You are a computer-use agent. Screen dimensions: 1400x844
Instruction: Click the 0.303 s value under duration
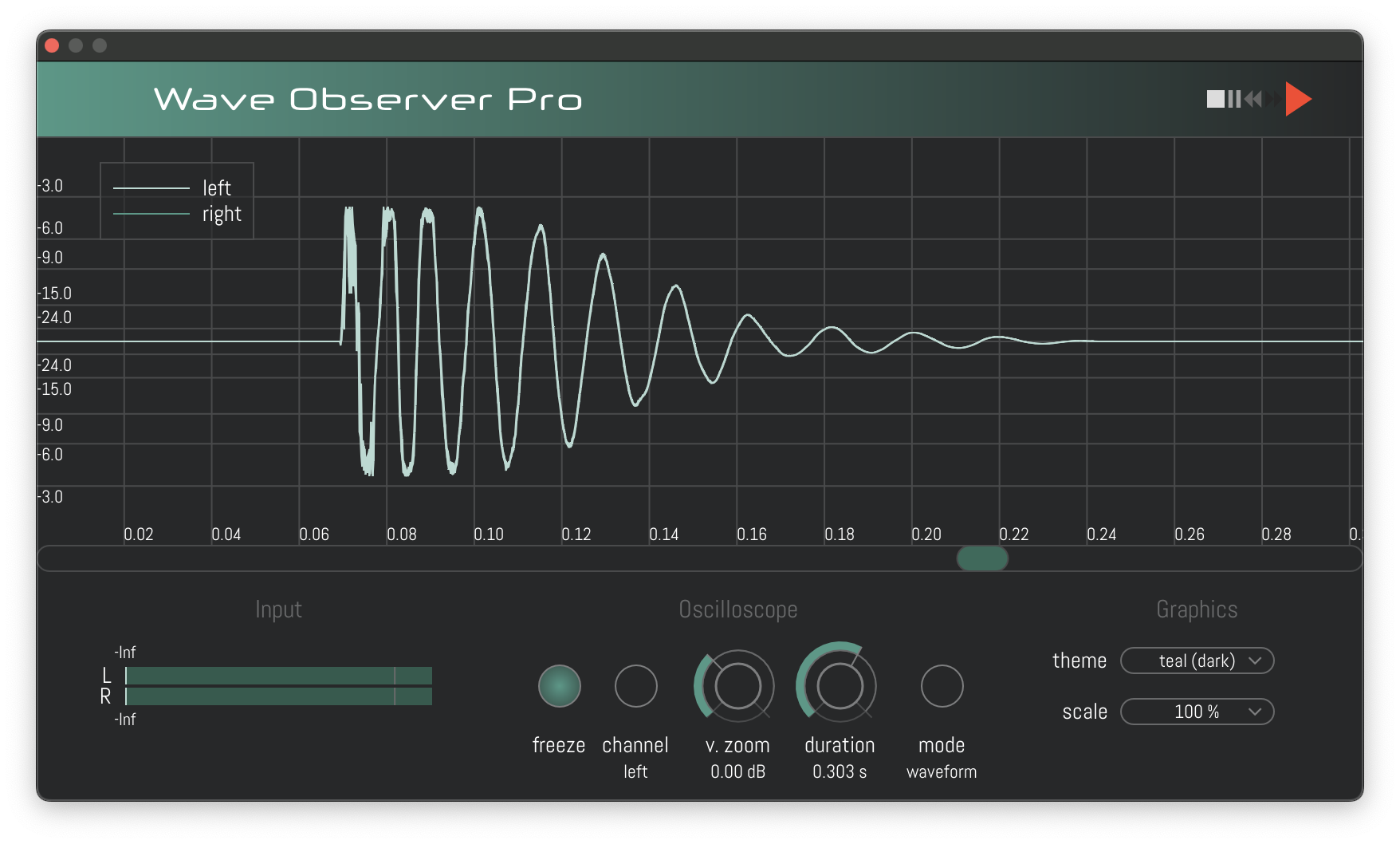click(x=840, y=771)
